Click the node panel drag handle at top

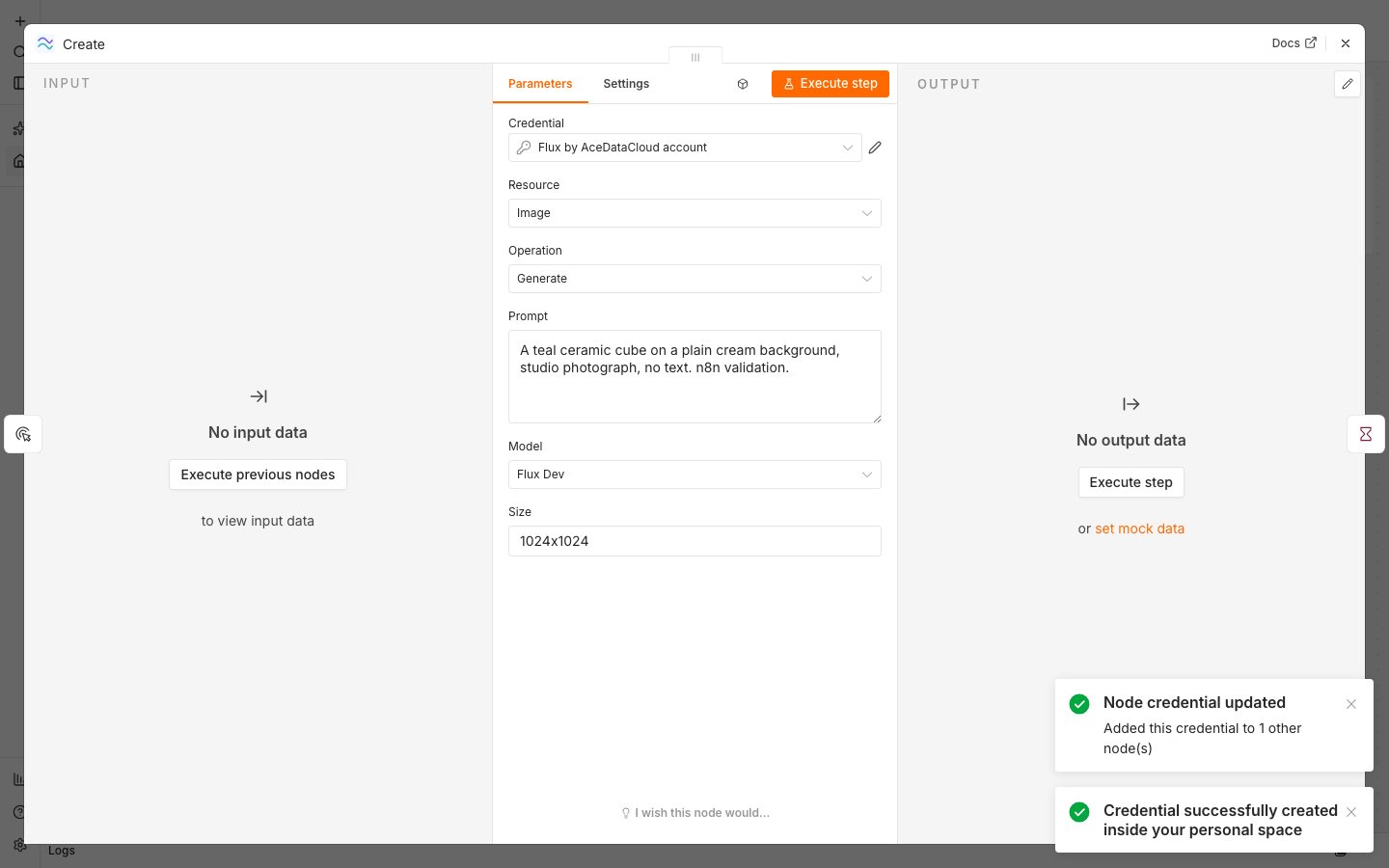(695, 57)
